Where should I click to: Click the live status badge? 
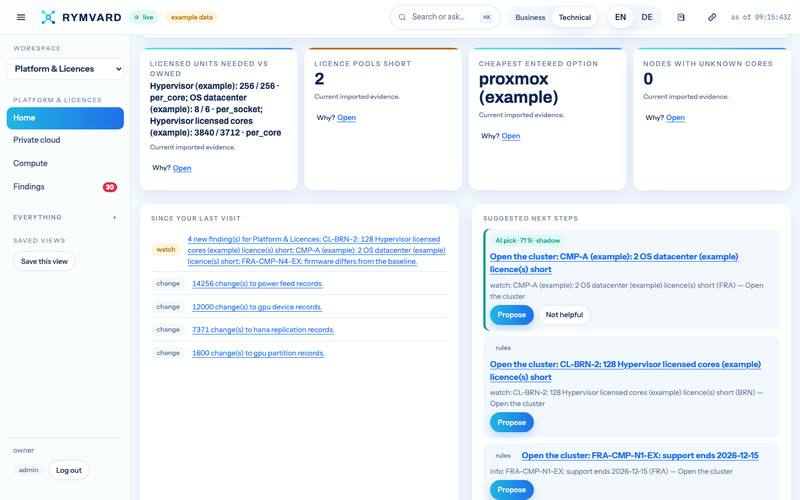point(144,17)
